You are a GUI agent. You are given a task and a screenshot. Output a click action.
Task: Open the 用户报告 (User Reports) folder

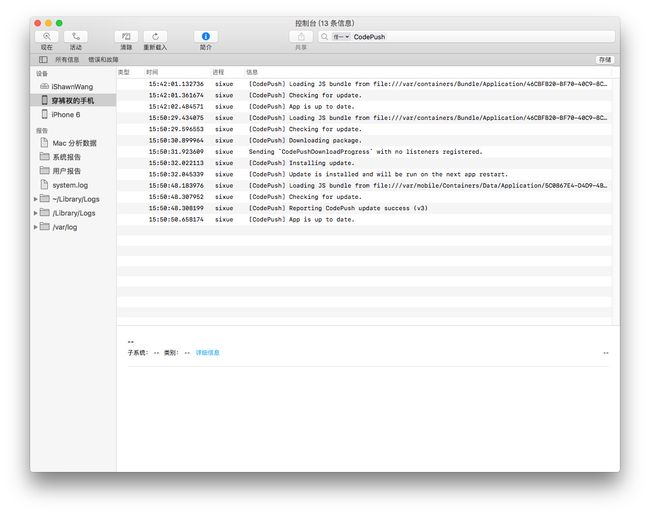click(x=73, y=171)
